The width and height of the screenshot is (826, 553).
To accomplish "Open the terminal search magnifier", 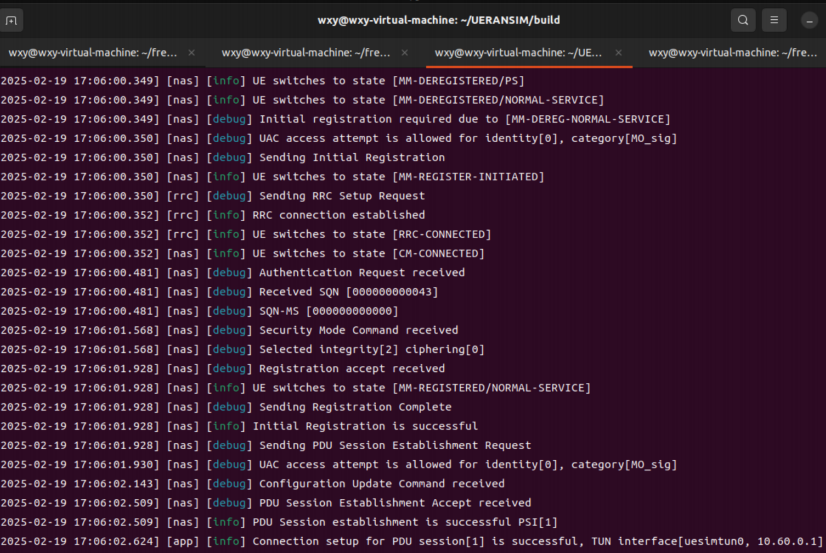I will (x=743, y=20).
